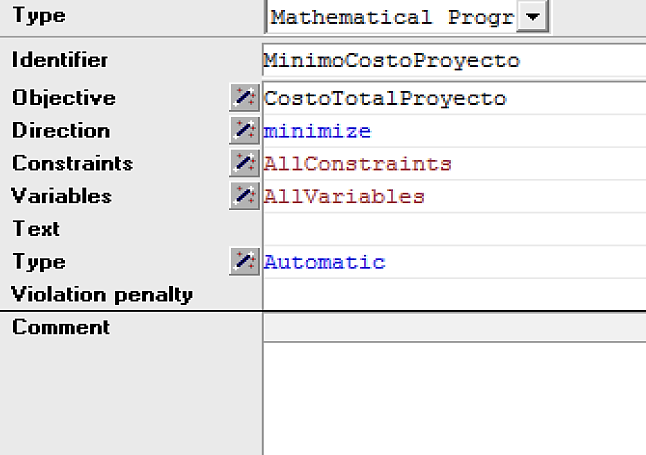Click the MinimoCostoProyecto identifier field

coord(450,61)
